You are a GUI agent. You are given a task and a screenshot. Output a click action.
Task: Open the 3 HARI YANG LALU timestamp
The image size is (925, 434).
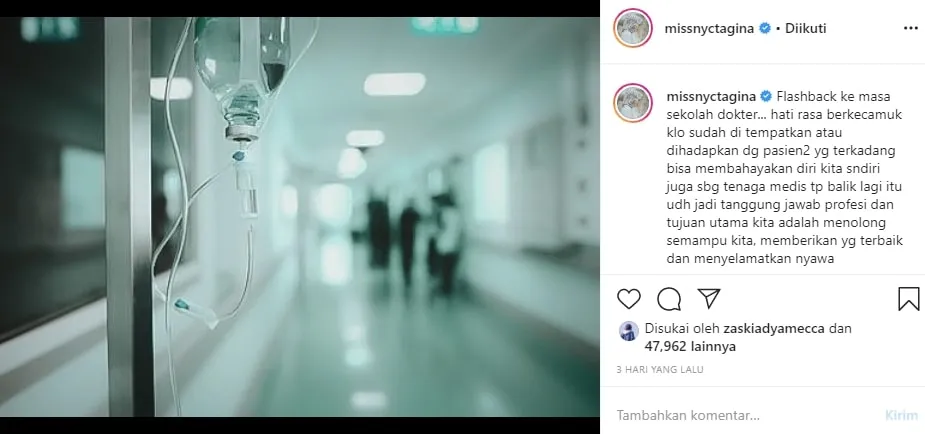pos(660,370)
